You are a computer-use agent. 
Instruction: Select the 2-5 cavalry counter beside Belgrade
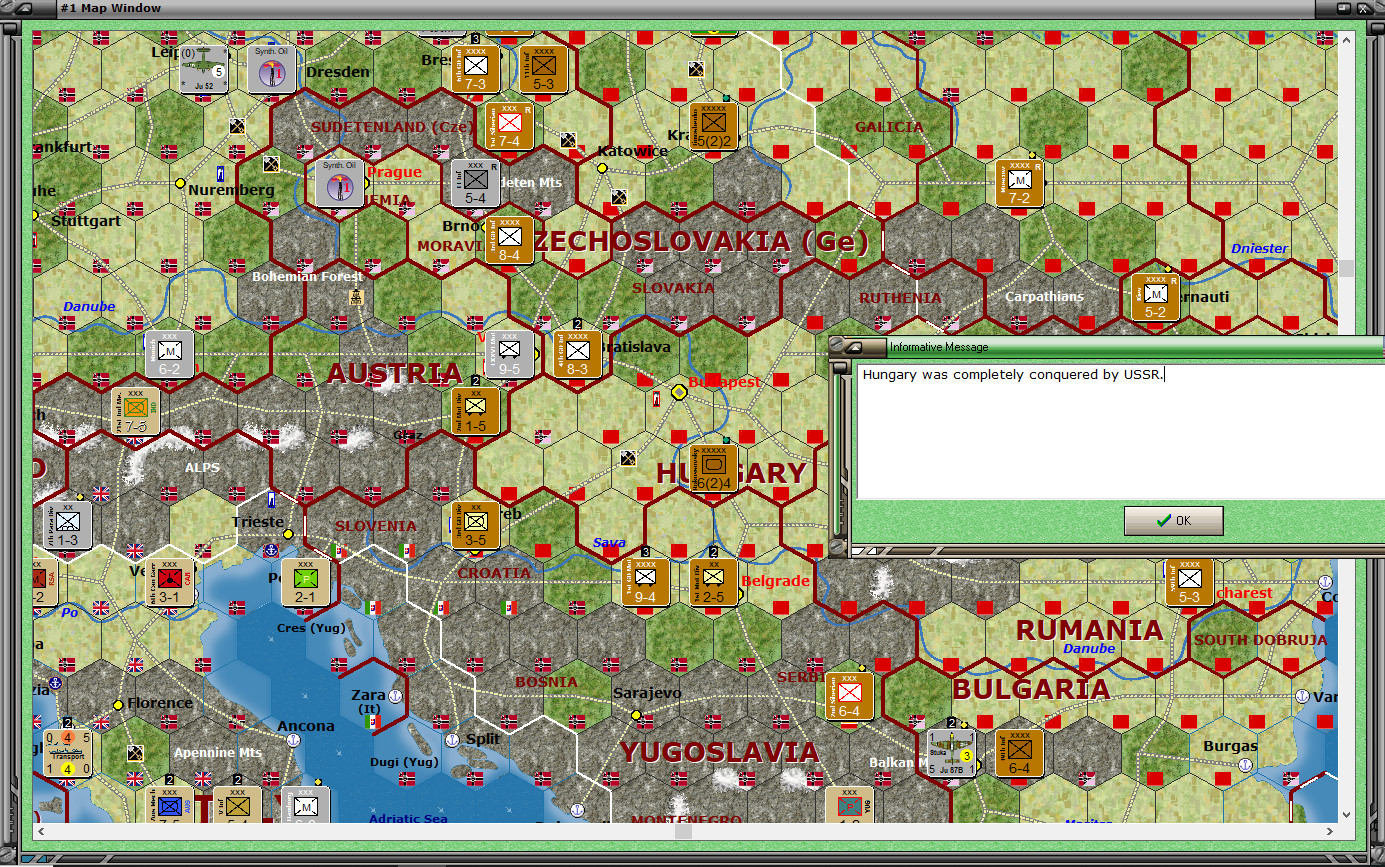click(x=714, y=582)
